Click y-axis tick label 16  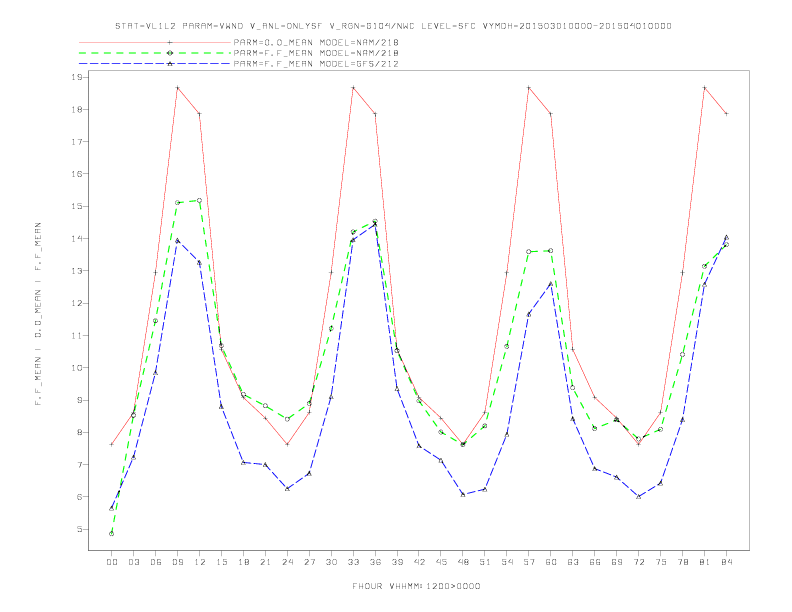pos(77,174)
